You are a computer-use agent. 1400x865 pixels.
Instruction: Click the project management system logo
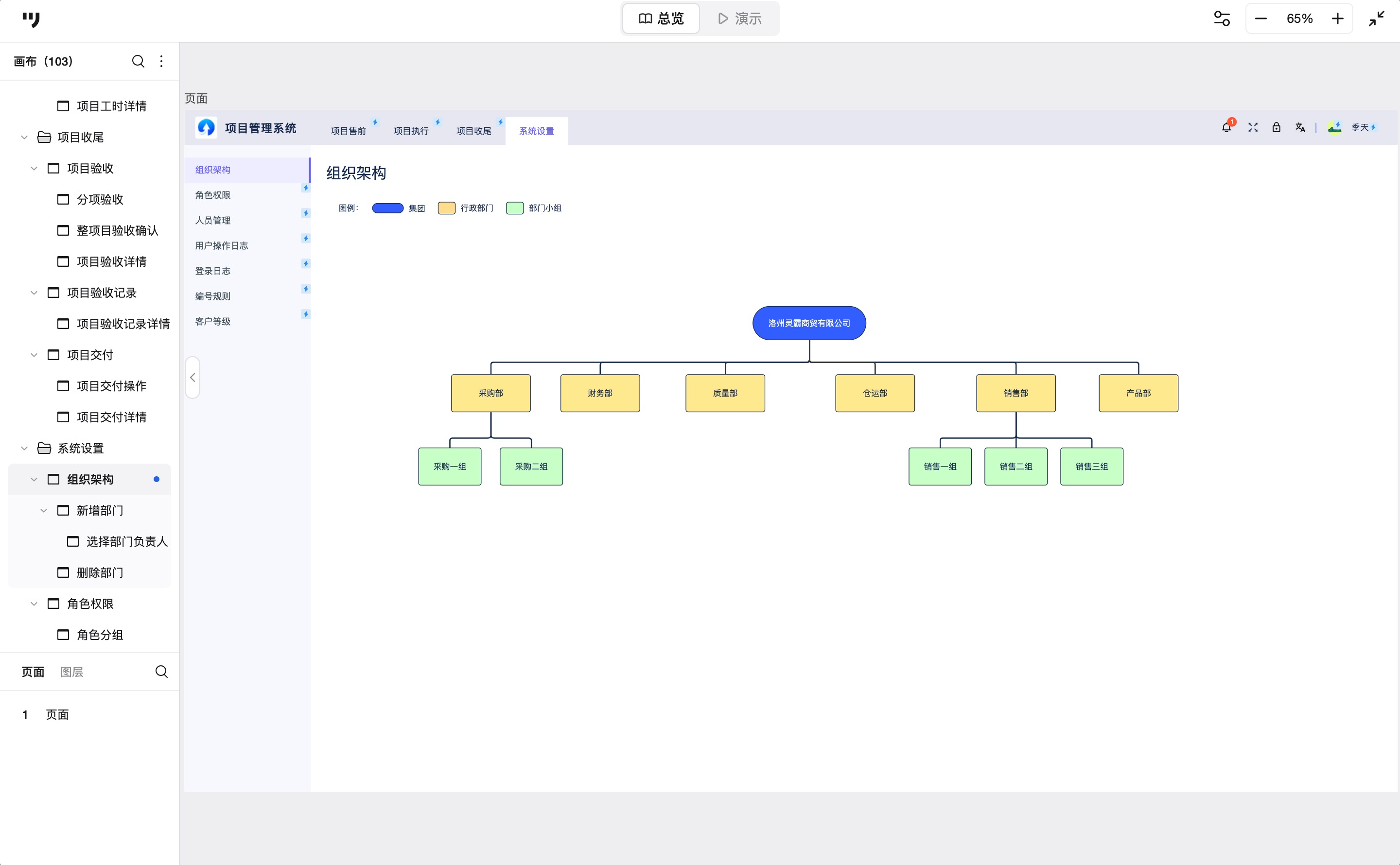206,127
